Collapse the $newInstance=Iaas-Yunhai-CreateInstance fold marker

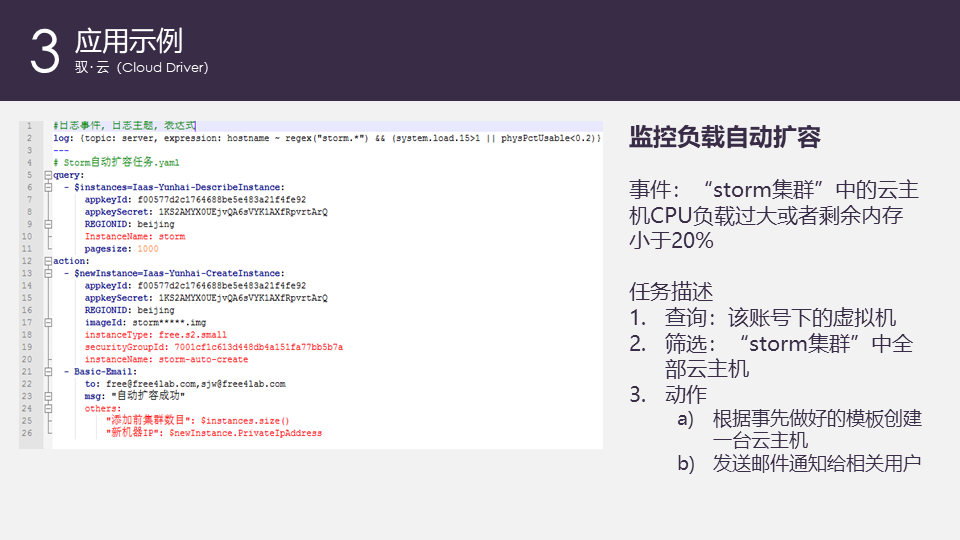48,273
